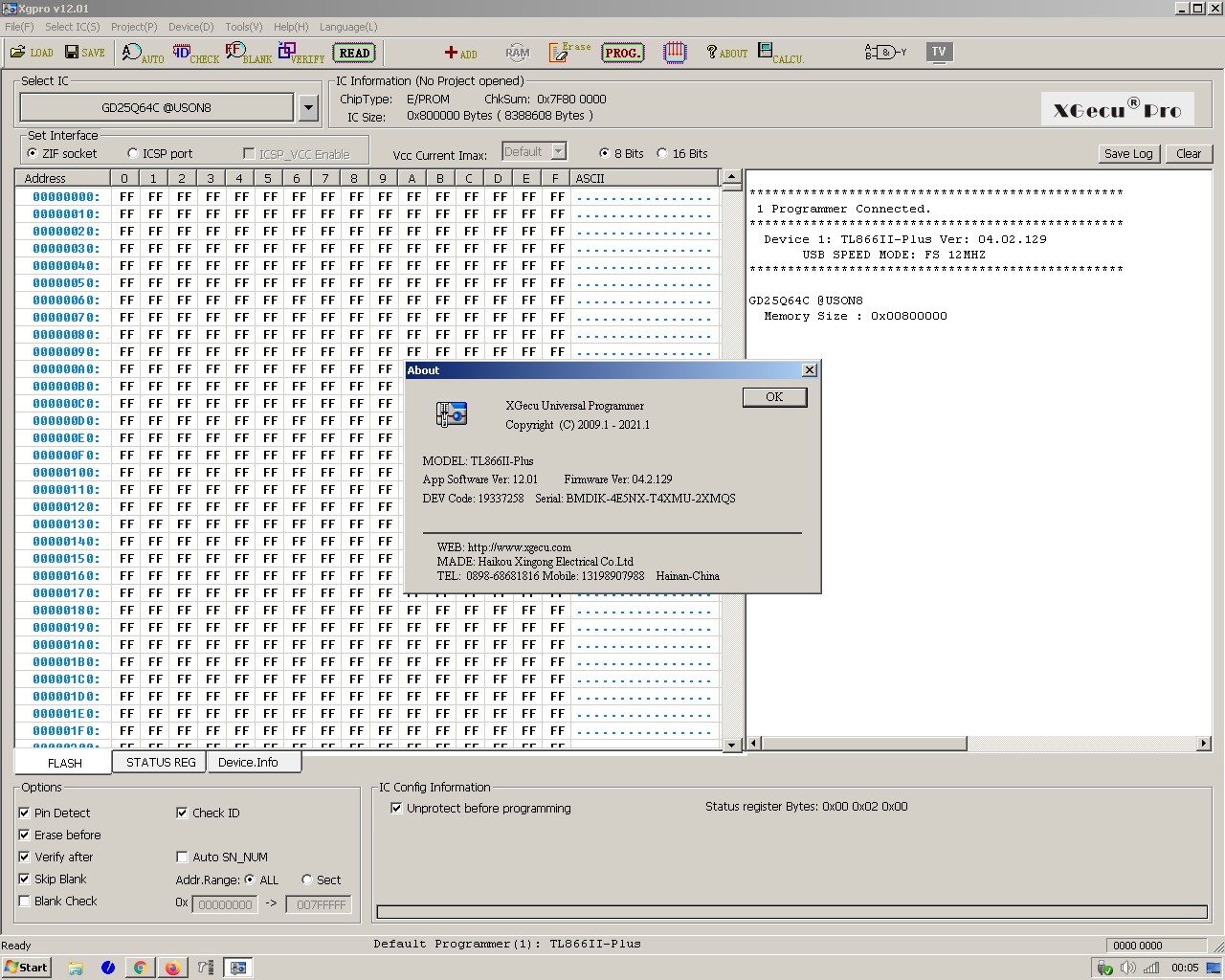Viewport: 1225px width, 980px height.
Task: Click the Clear log button
Action: click(x=1189, y=153)
